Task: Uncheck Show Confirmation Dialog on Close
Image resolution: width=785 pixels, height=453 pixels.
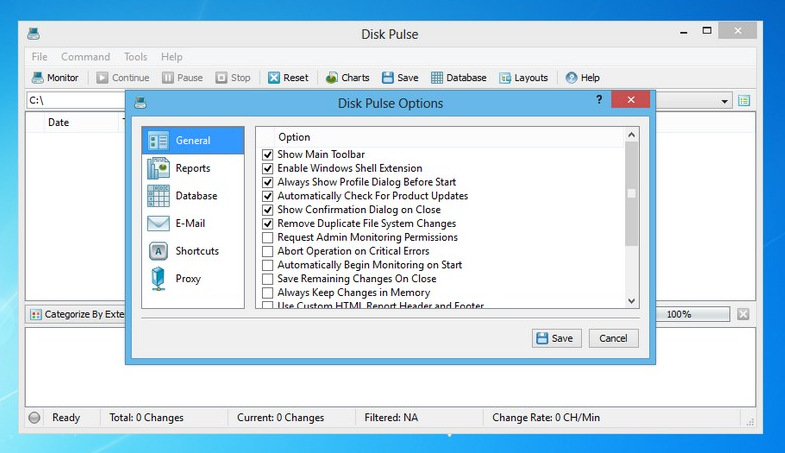Action: 268,210
